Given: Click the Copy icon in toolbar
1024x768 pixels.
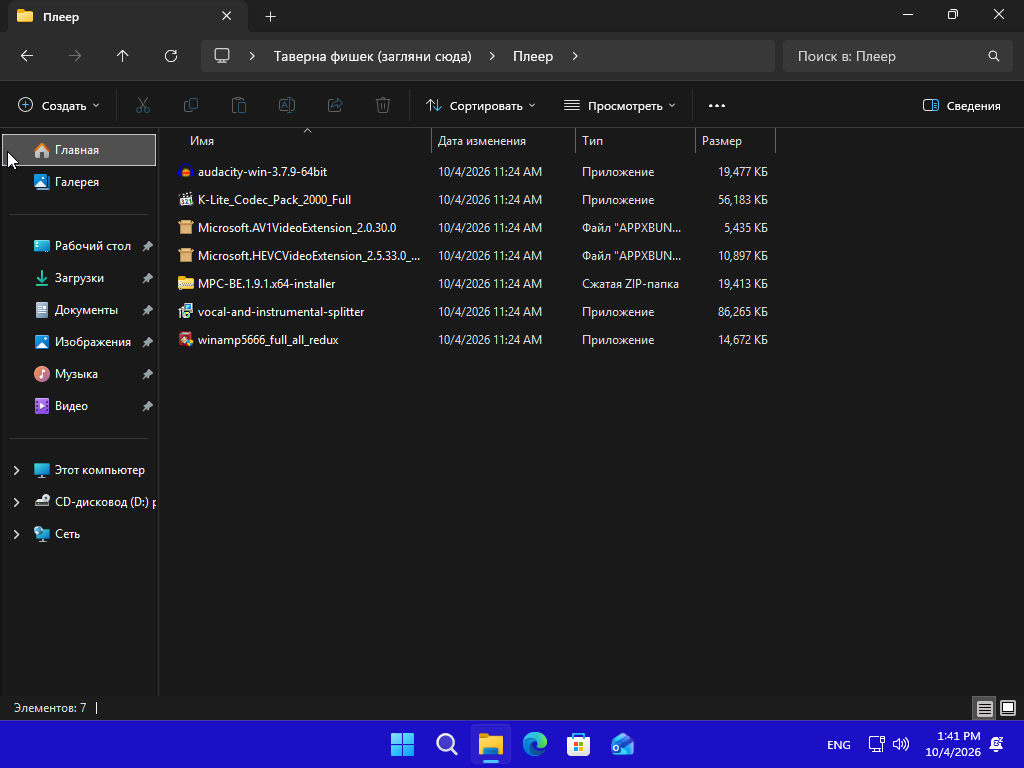Looking at the screenshot, I should (x=191, y=105).
